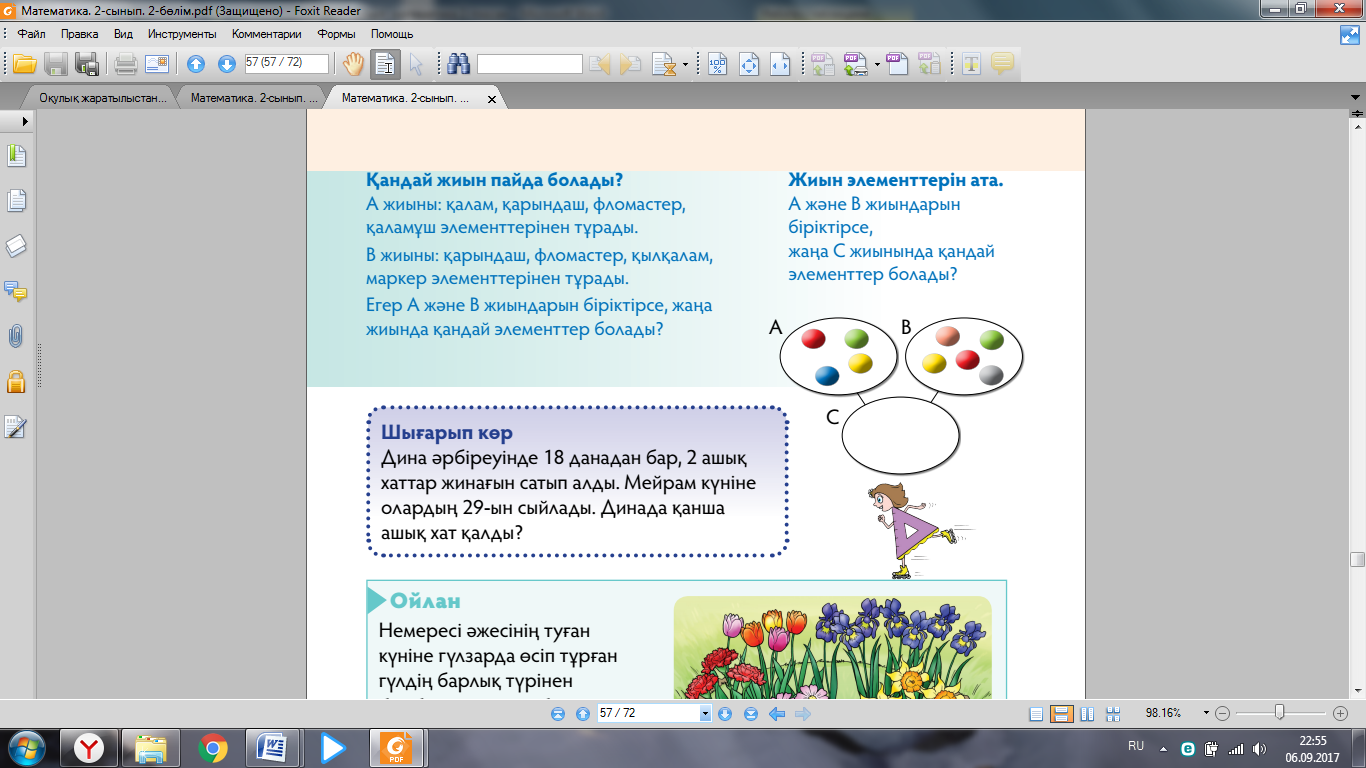Select Single Page view mode
This screenshot has height=768, width=1366.
[1036, 714]
